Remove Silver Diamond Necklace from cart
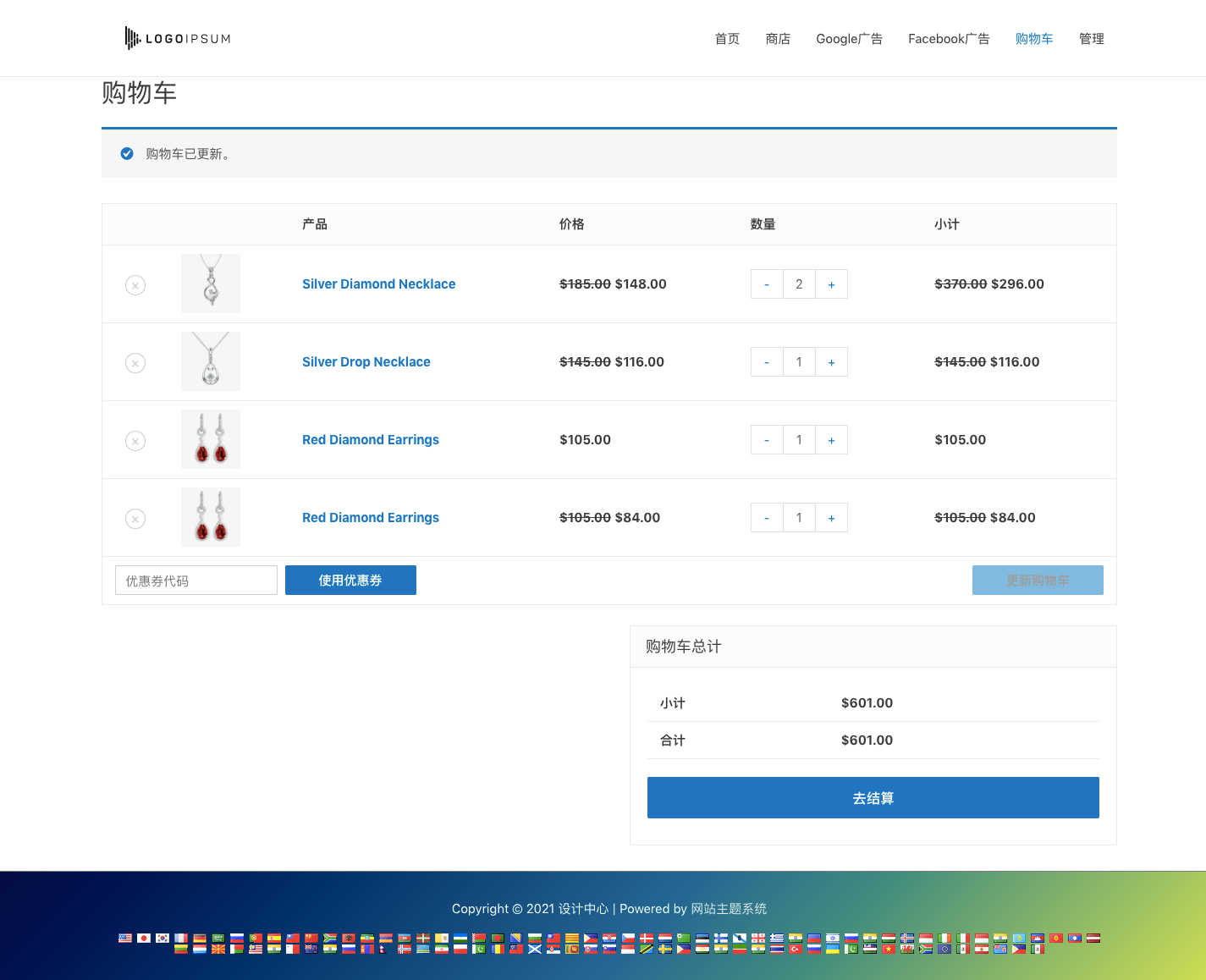The width and height of the screenshot is (1206, 980). (x=135, y=285)
